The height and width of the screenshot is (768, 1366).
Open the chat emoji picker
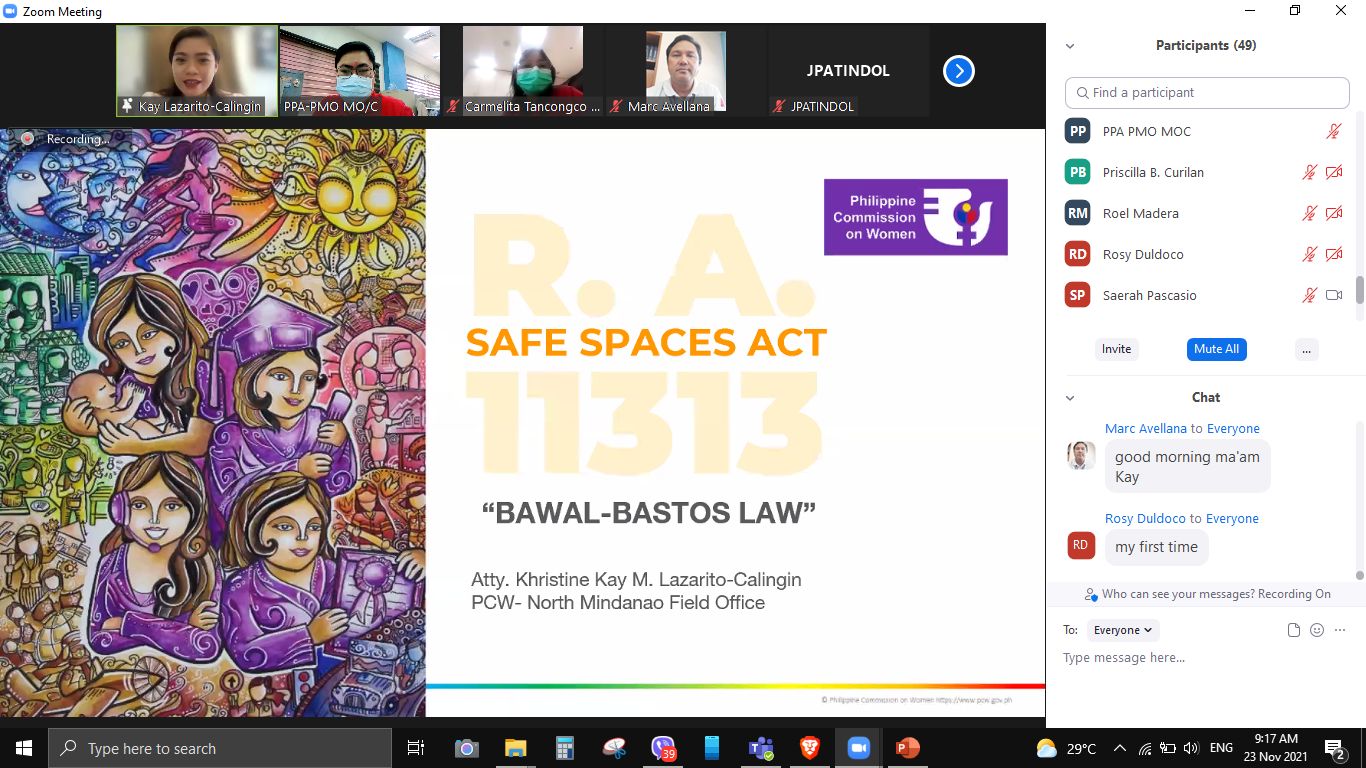pyautogui.click(x=1317, y=630)
